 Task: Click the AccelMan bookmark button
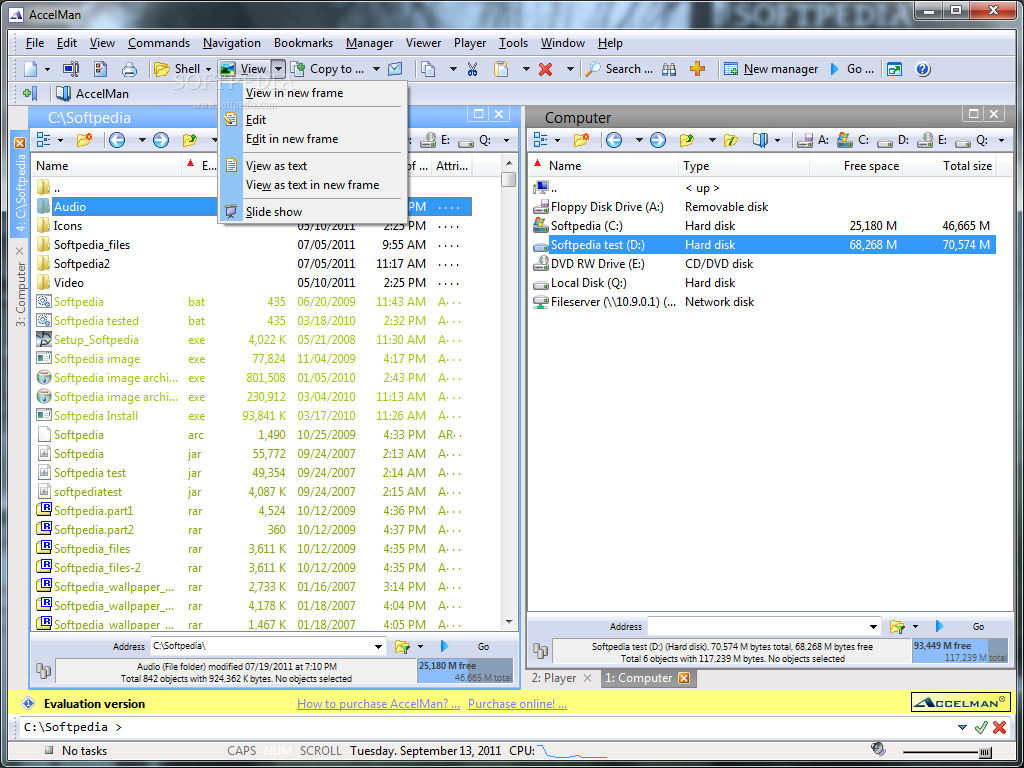(x=93, y=93)
